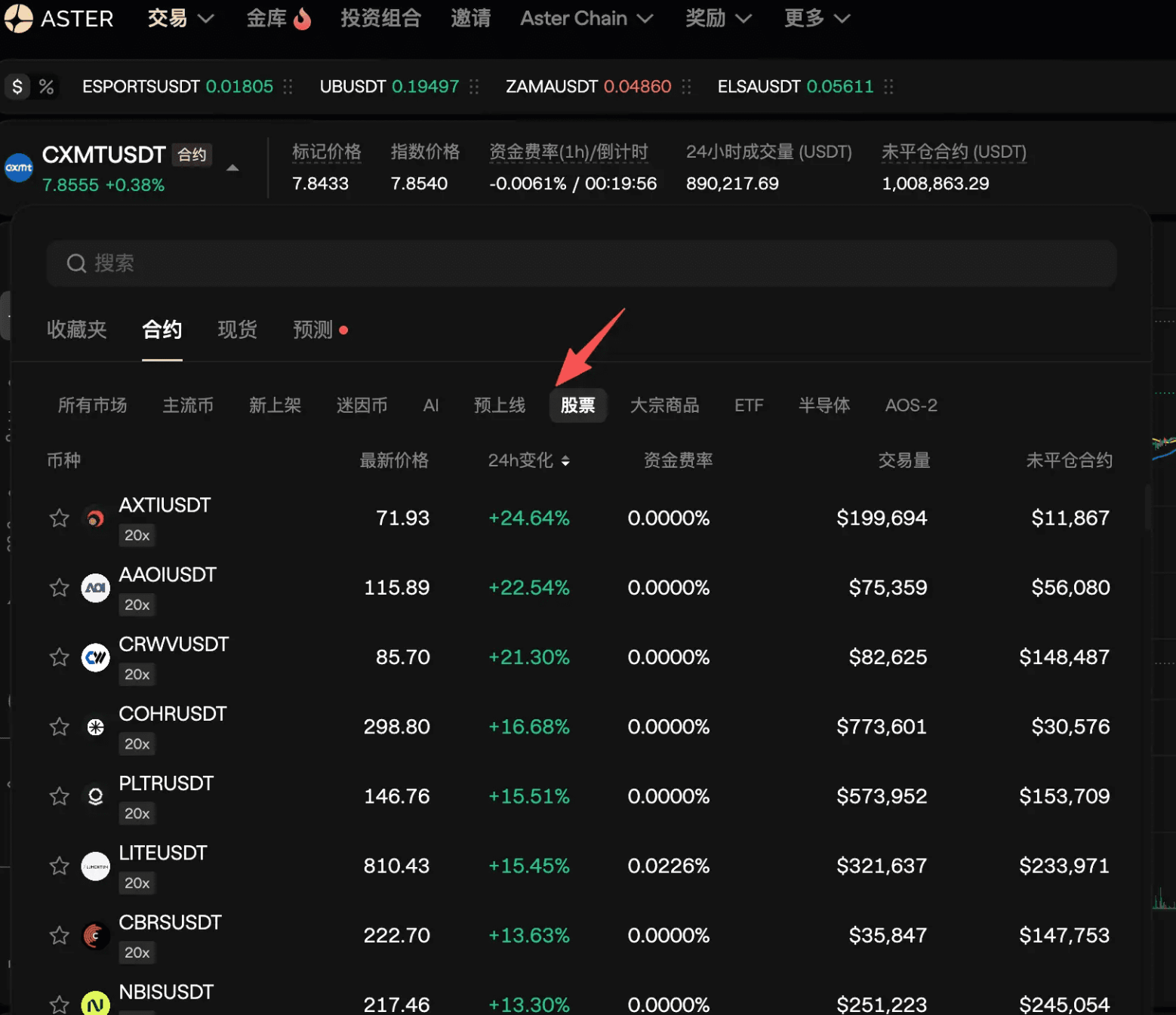The height and width of the screenshot is (1015, 1176).
Task: Select the ESPORTSUSDT ticker
Action: [177, 87]
